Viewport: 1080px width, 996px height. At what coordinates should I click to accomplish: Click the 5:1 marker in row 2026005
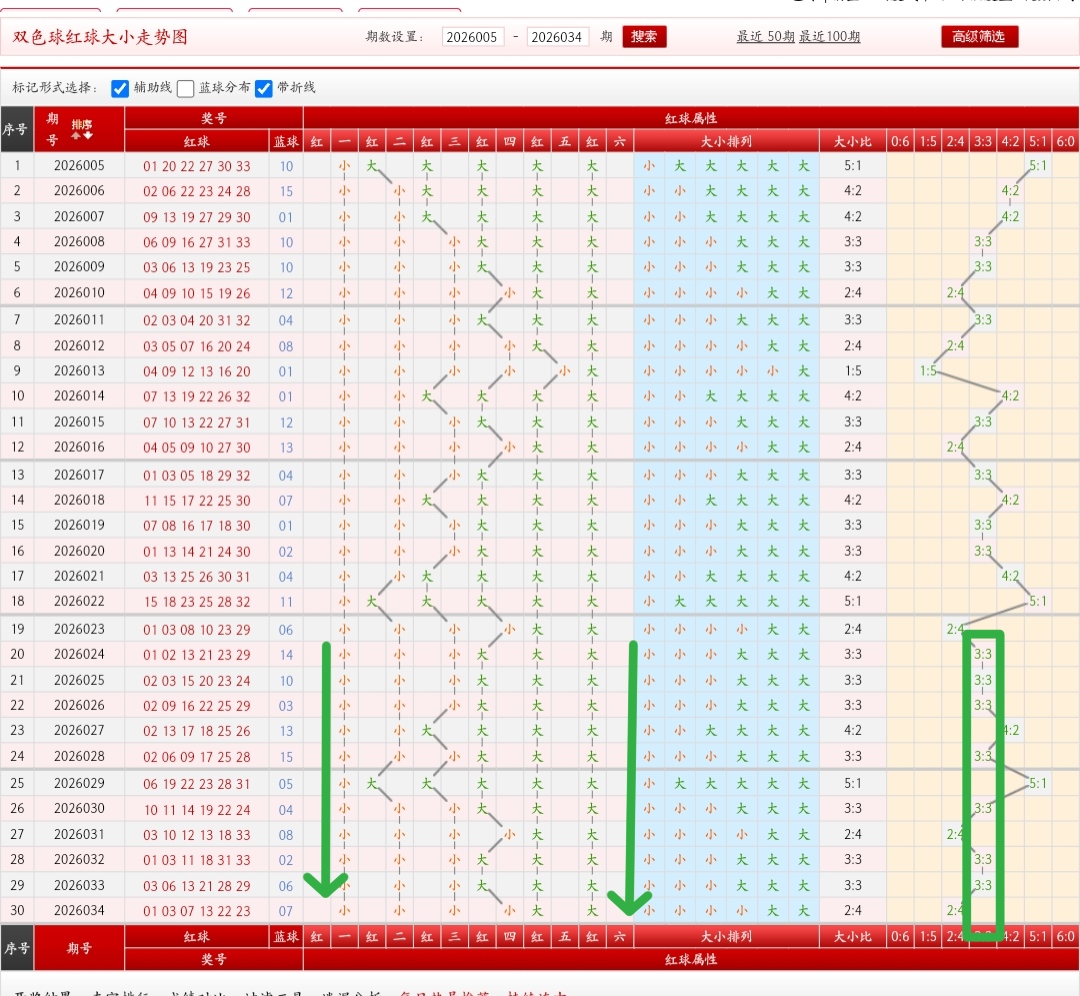1038,166
